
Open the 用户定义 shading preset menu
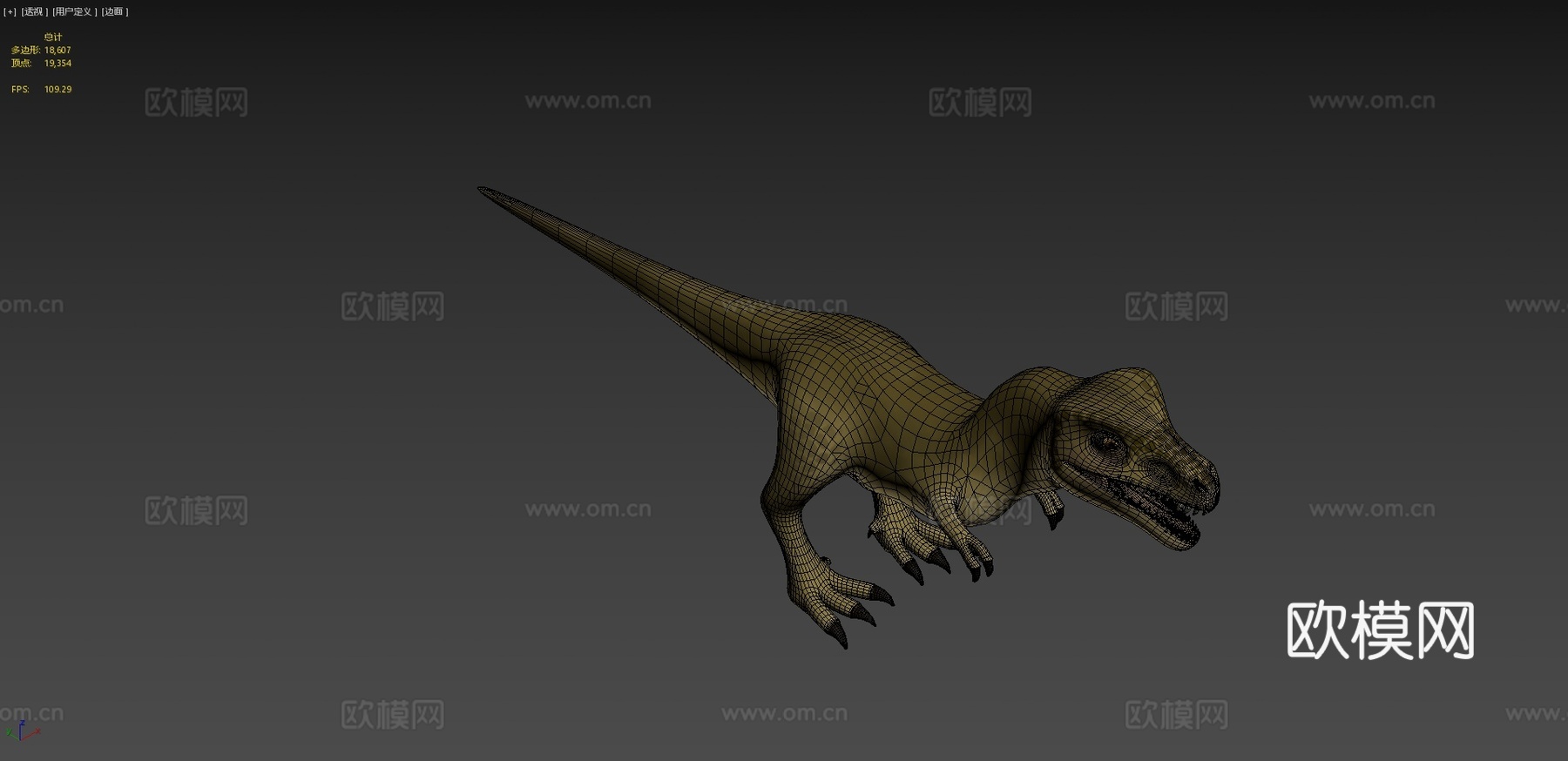[x=73, y=11]
